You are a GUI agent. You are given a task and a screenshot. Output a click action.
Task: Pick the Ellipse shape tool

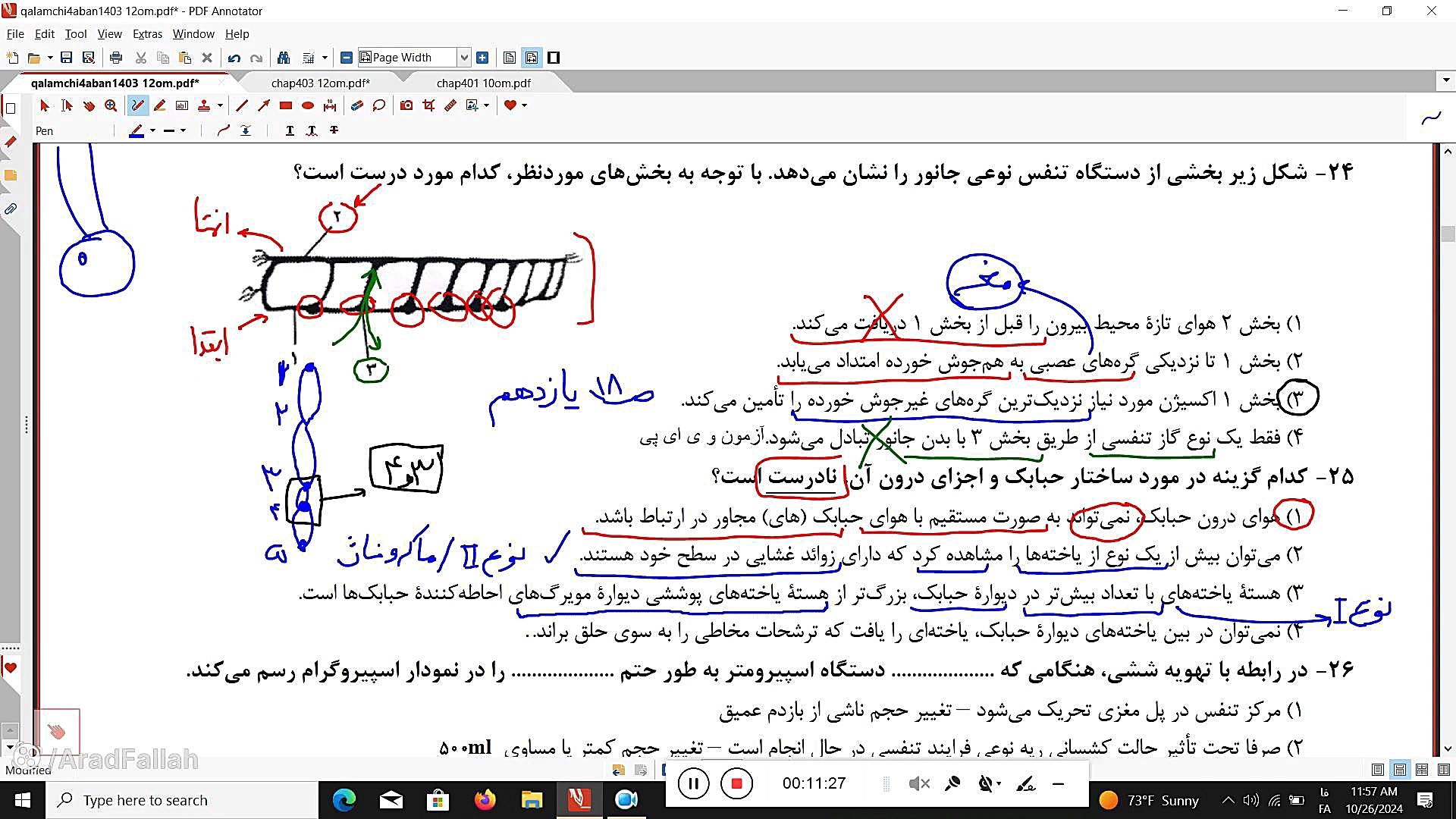pyautogui.click(x=308, y=105)
